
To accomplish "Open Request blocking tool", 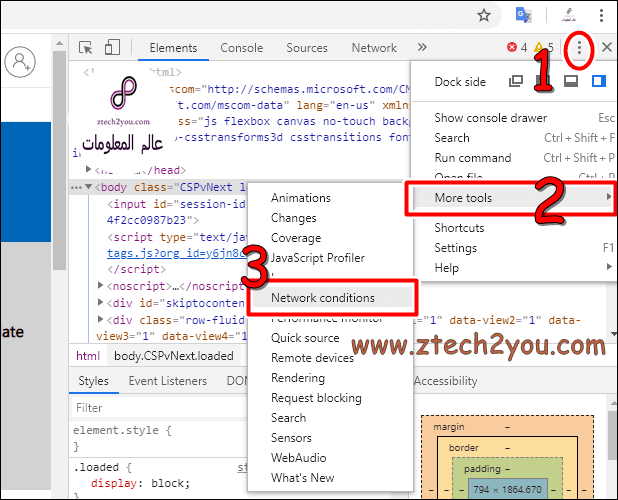I will [x=330, y=398].
